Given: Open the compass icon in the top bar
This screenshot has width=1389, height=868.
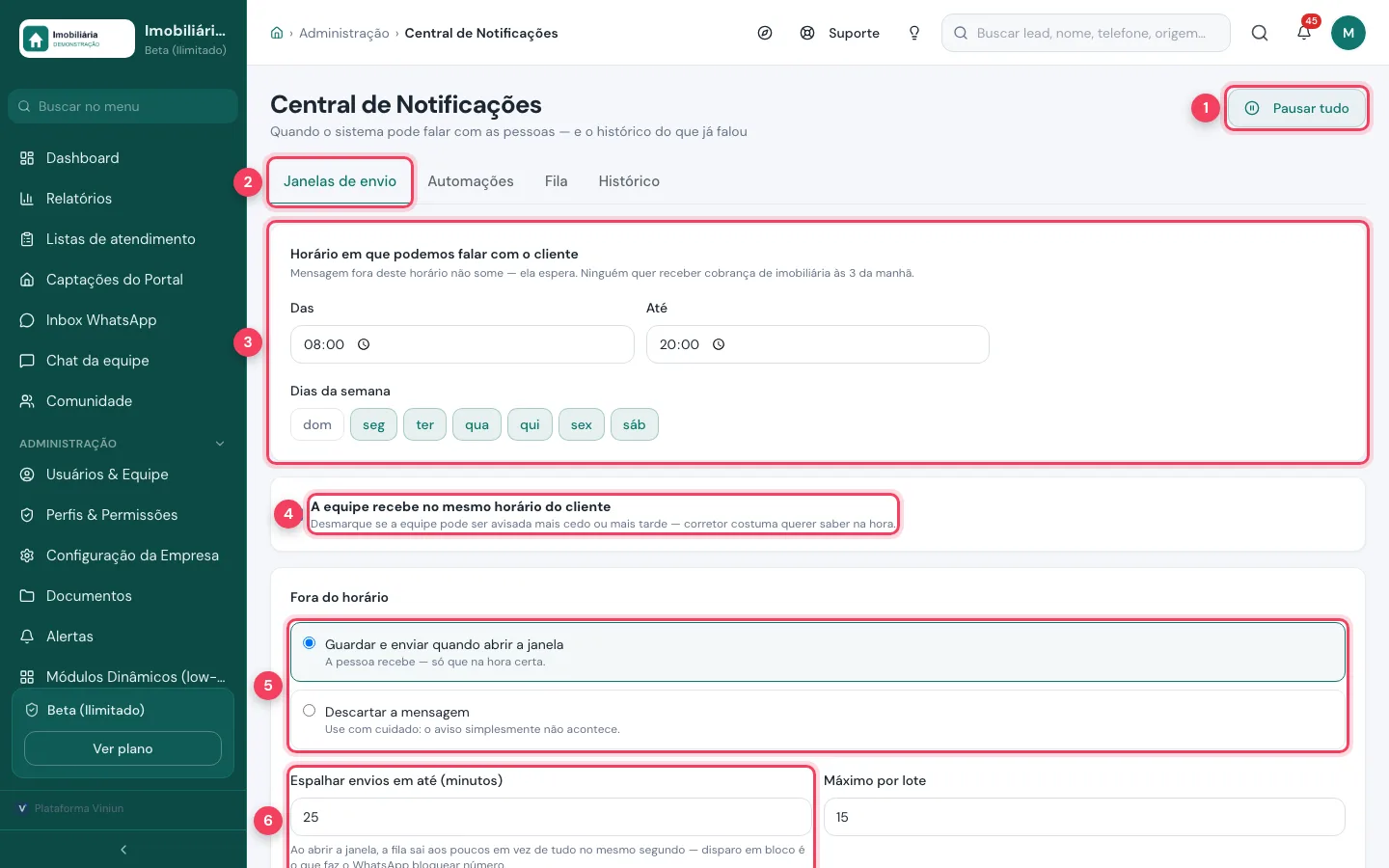Looking at the screenshot, I should [765, 33].
